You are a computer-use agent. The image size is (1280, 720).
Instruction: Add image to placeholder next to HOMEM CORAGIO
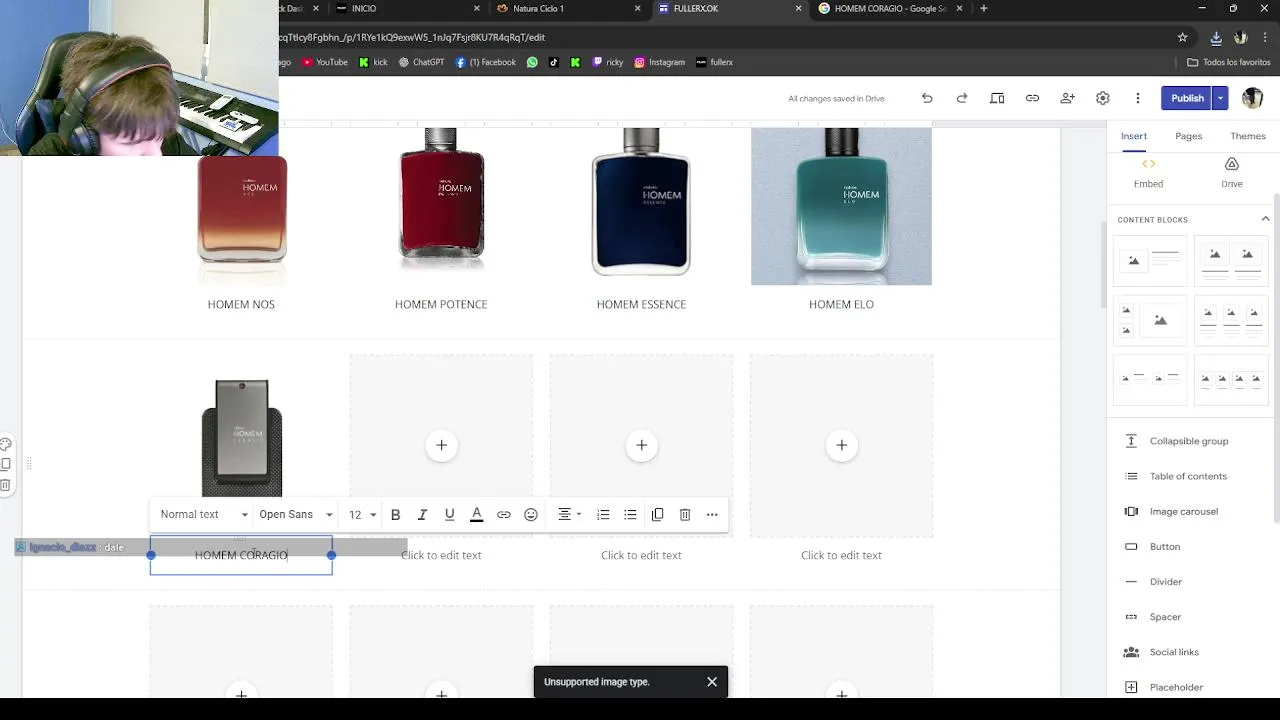click(x=441, y=445)
